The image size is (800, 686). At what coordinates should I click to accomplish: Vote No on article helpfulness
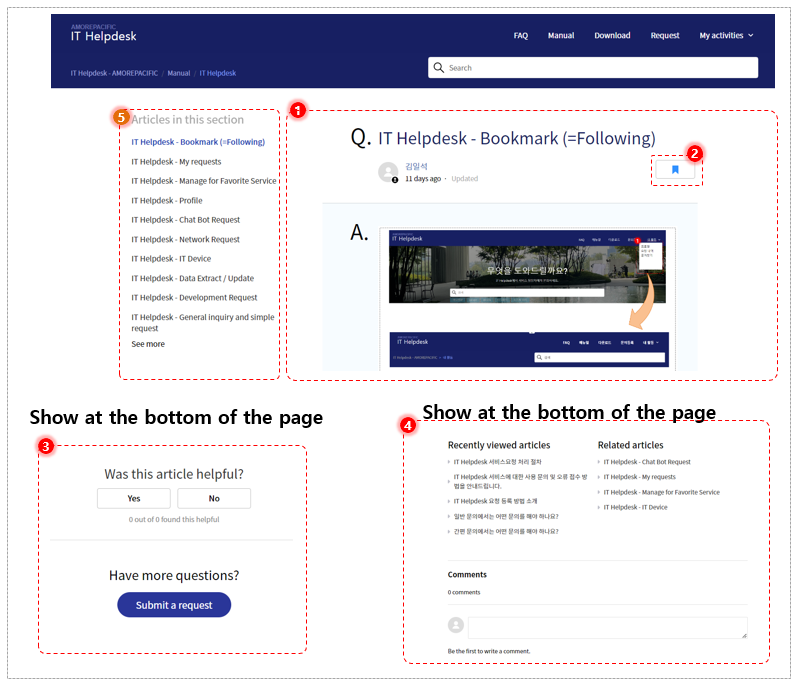pos(214,498)
